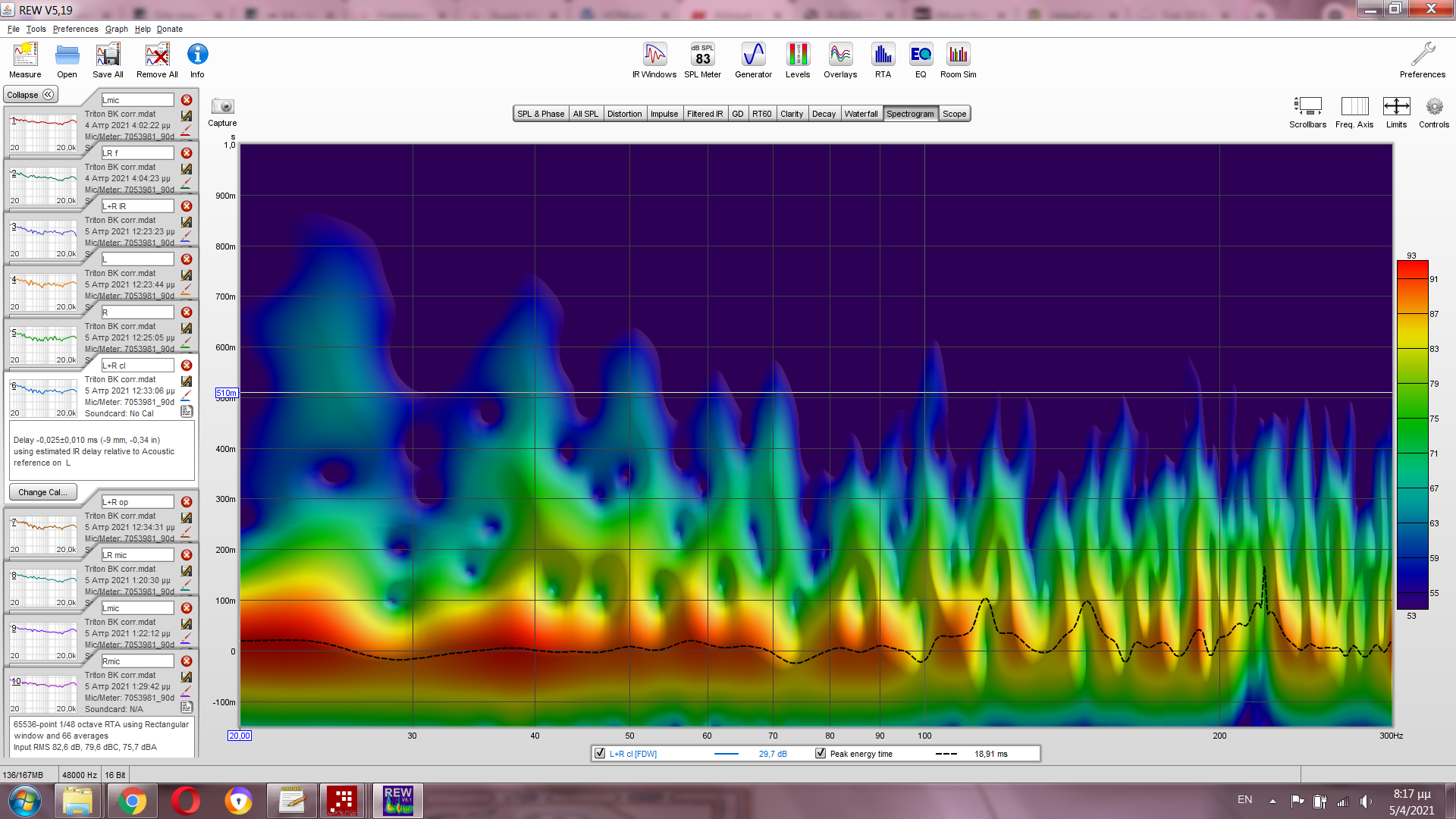The height and width of the screenshot is (819, 1456).
Task: Toggle the L+R cl [FDW] trace checkbox
Action: (x=601, y=754)
